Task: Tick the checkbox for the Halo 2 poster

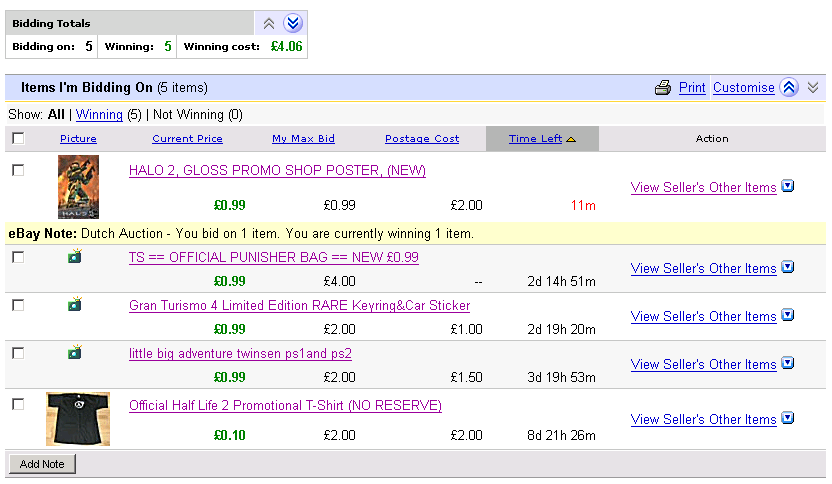Action: [x=18, y=171]
